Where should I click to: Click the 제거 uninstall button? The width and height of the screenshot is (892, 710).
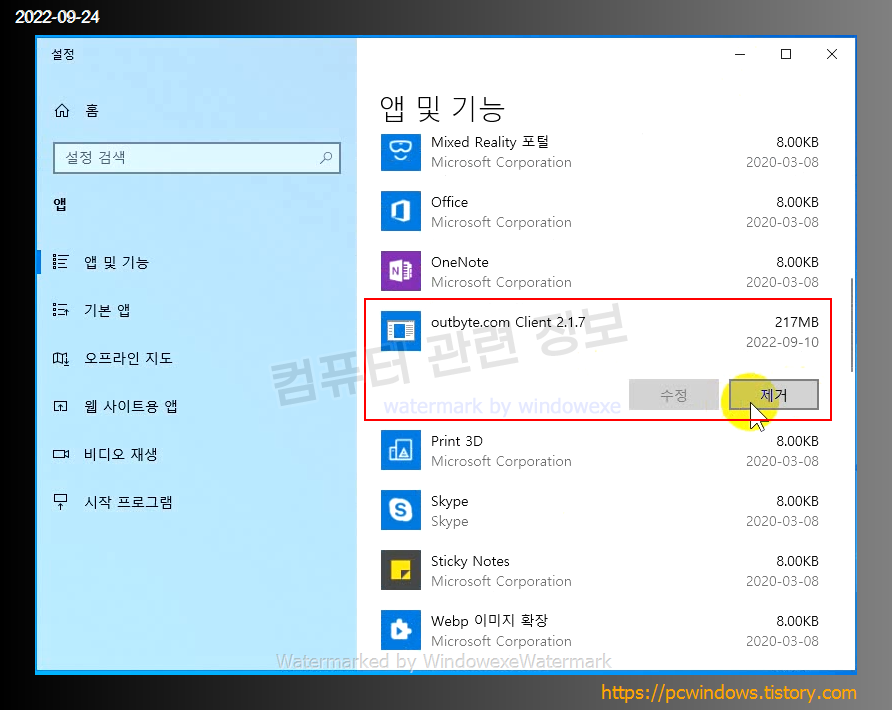coord(774,394)
